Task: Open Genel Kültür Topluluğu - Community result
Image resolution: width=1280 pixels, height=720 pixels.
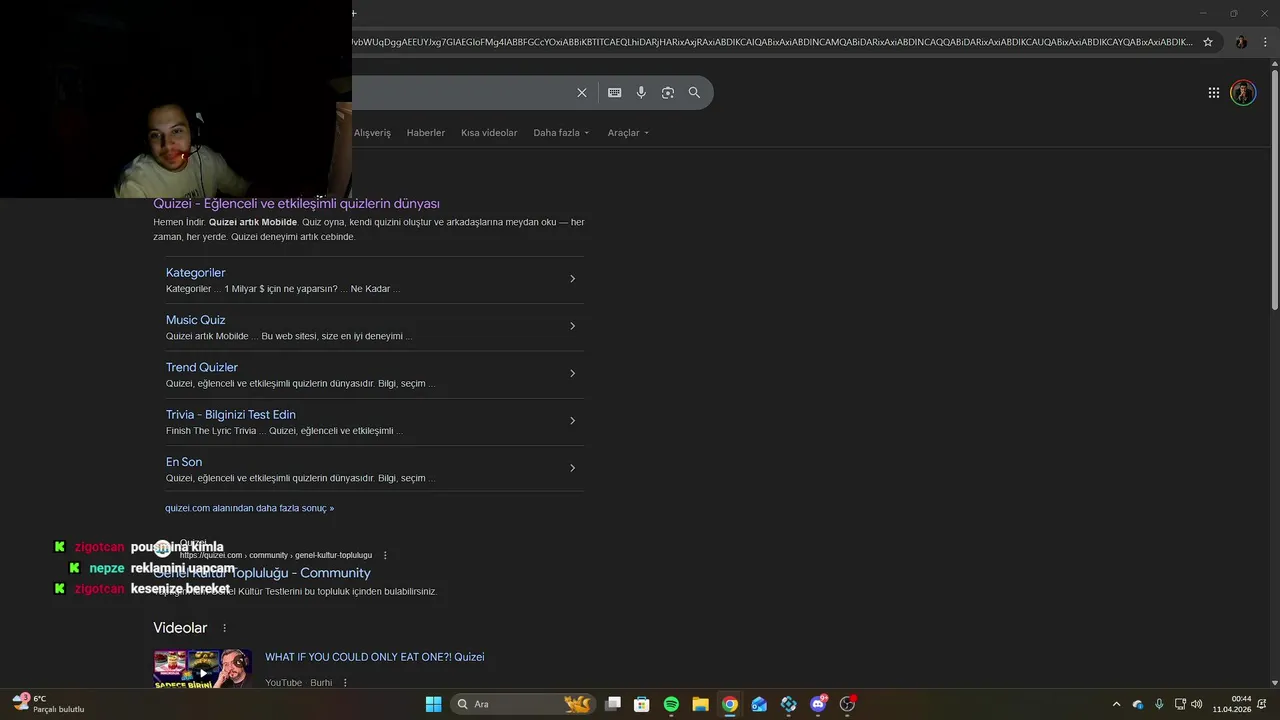Action: (x=262, y=573)
